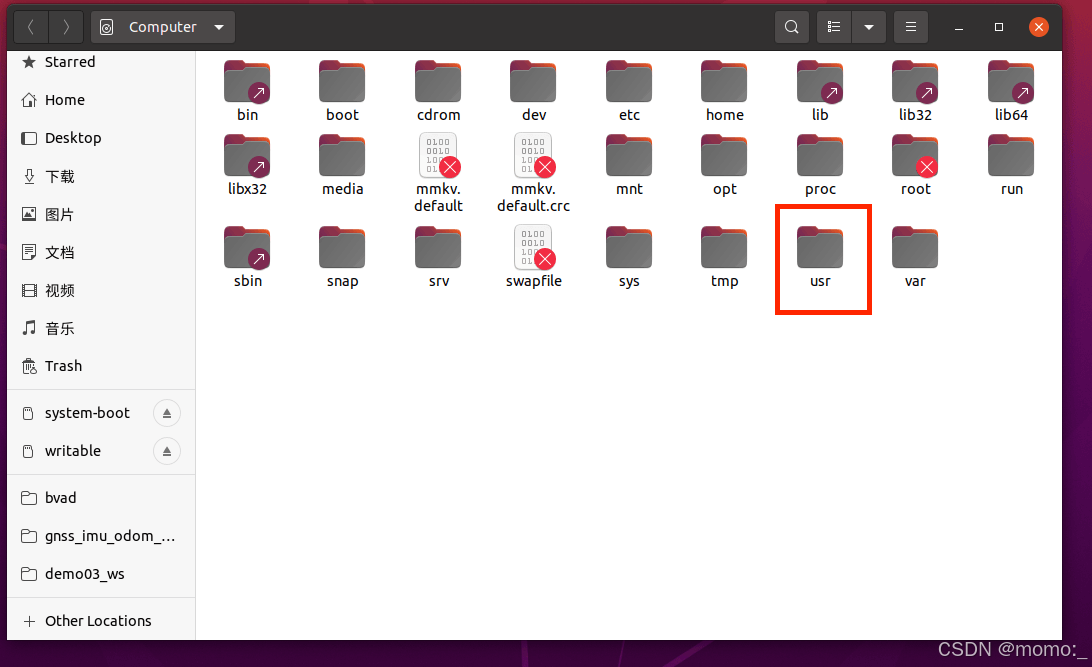Eject the system-boot volume
The image size is (1092, 667).
coord(166,412)
